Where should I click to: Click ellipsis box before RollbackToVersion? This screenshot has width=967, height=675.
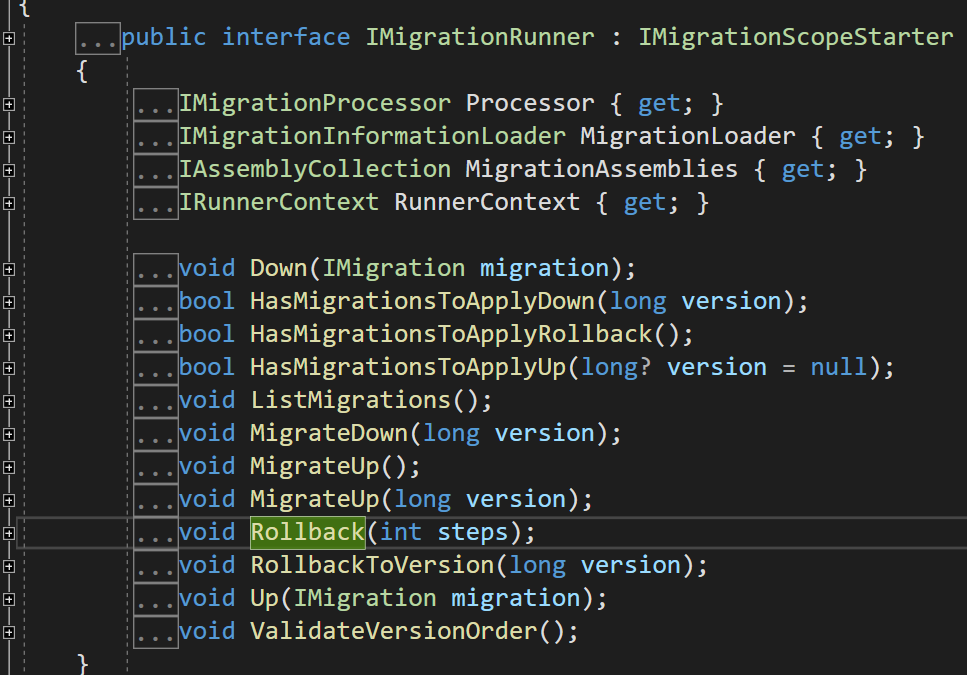click(156, 566)
